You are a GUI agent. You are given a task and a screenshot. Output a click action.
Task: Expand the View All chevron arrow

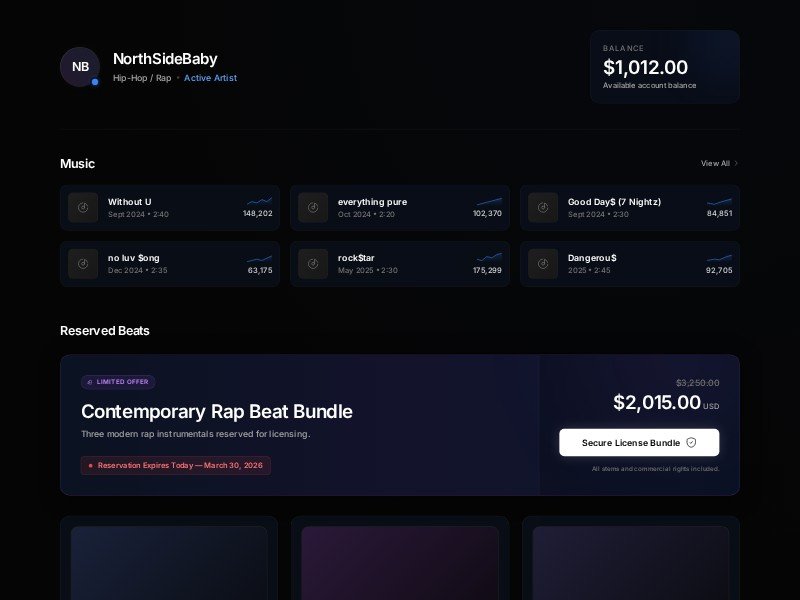[x=736, y=163]
